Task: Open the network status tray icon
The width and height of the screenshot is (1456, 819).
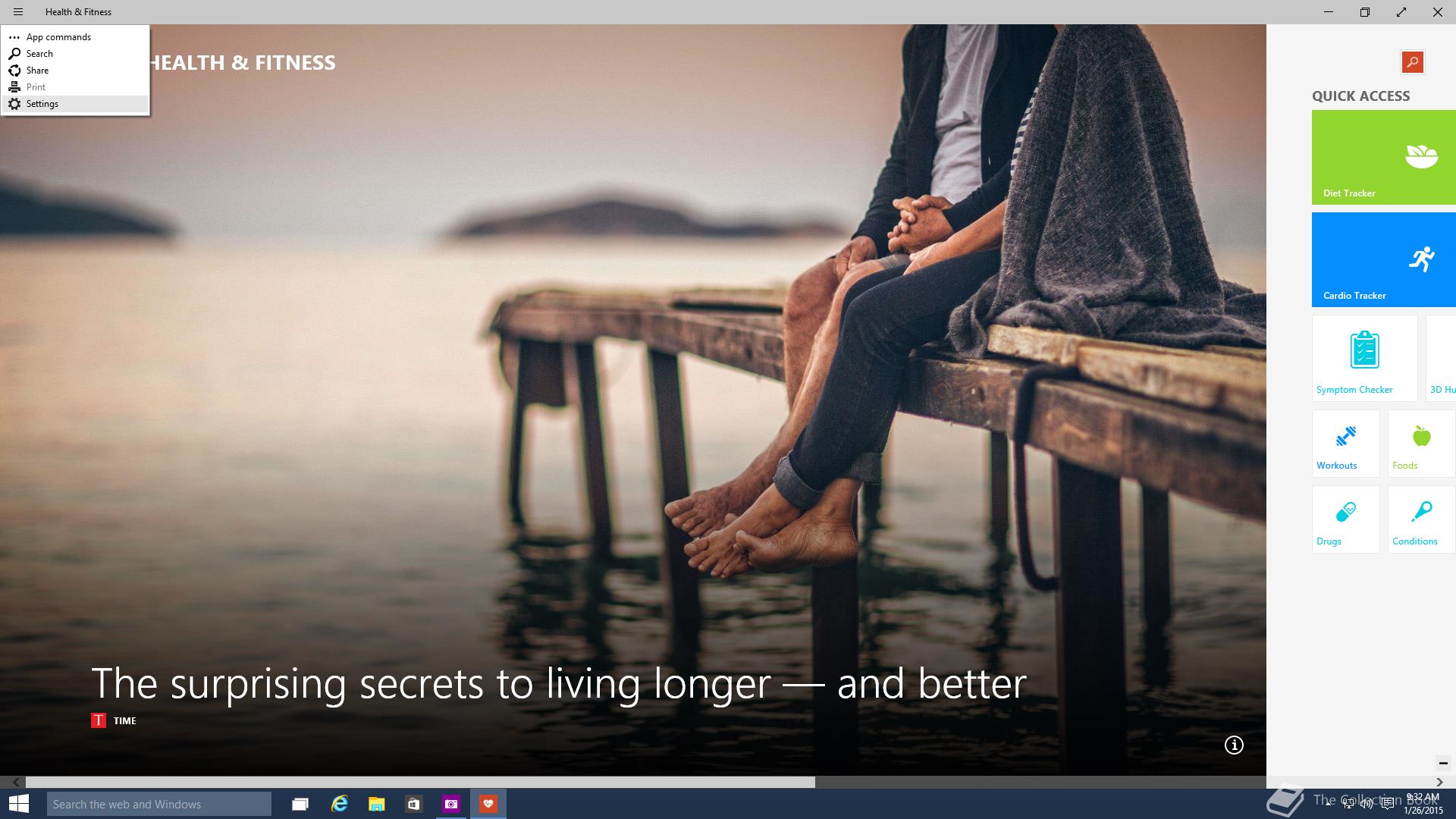Action: tap(1349, 804)
